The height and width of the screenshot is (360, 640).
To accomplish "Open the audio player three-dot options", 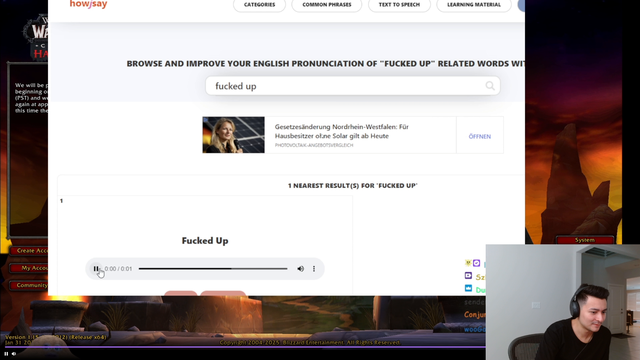I will click(314, 269).
